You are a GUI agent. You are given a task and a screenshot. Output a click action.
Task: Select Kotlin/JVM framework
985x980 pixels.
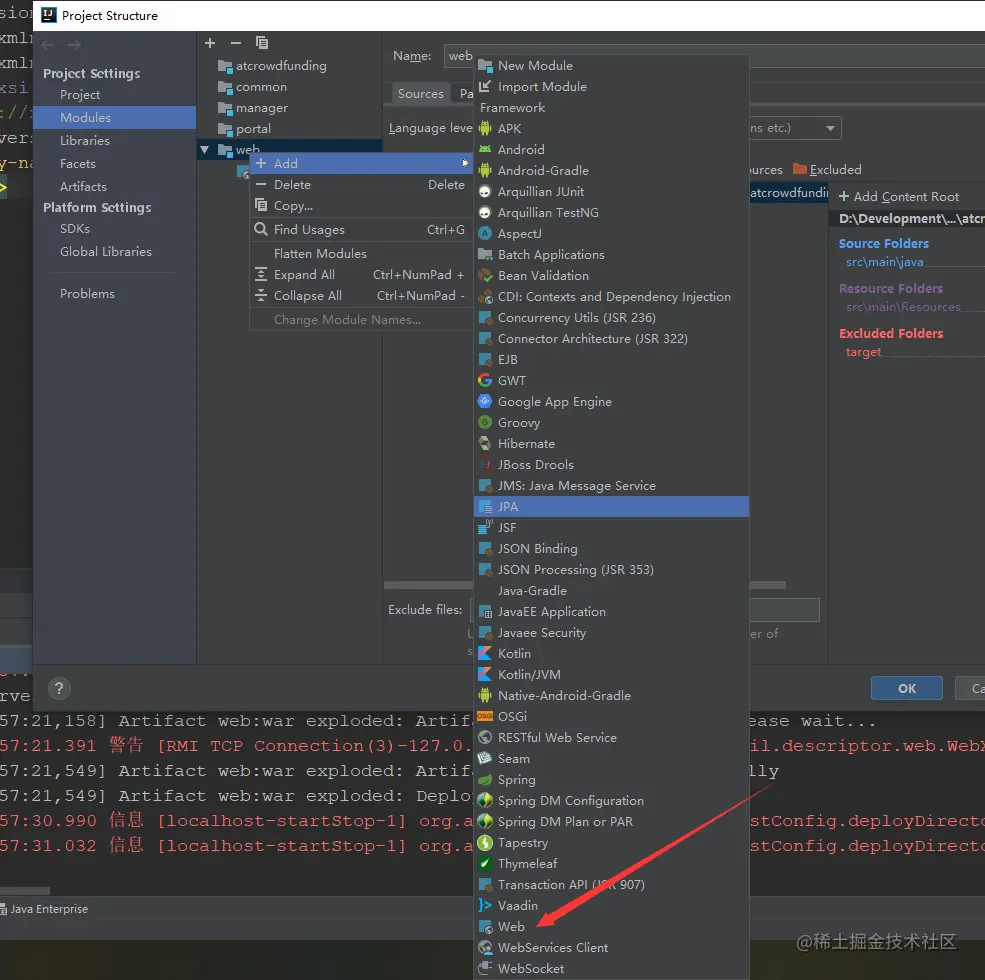pos(611,675)
